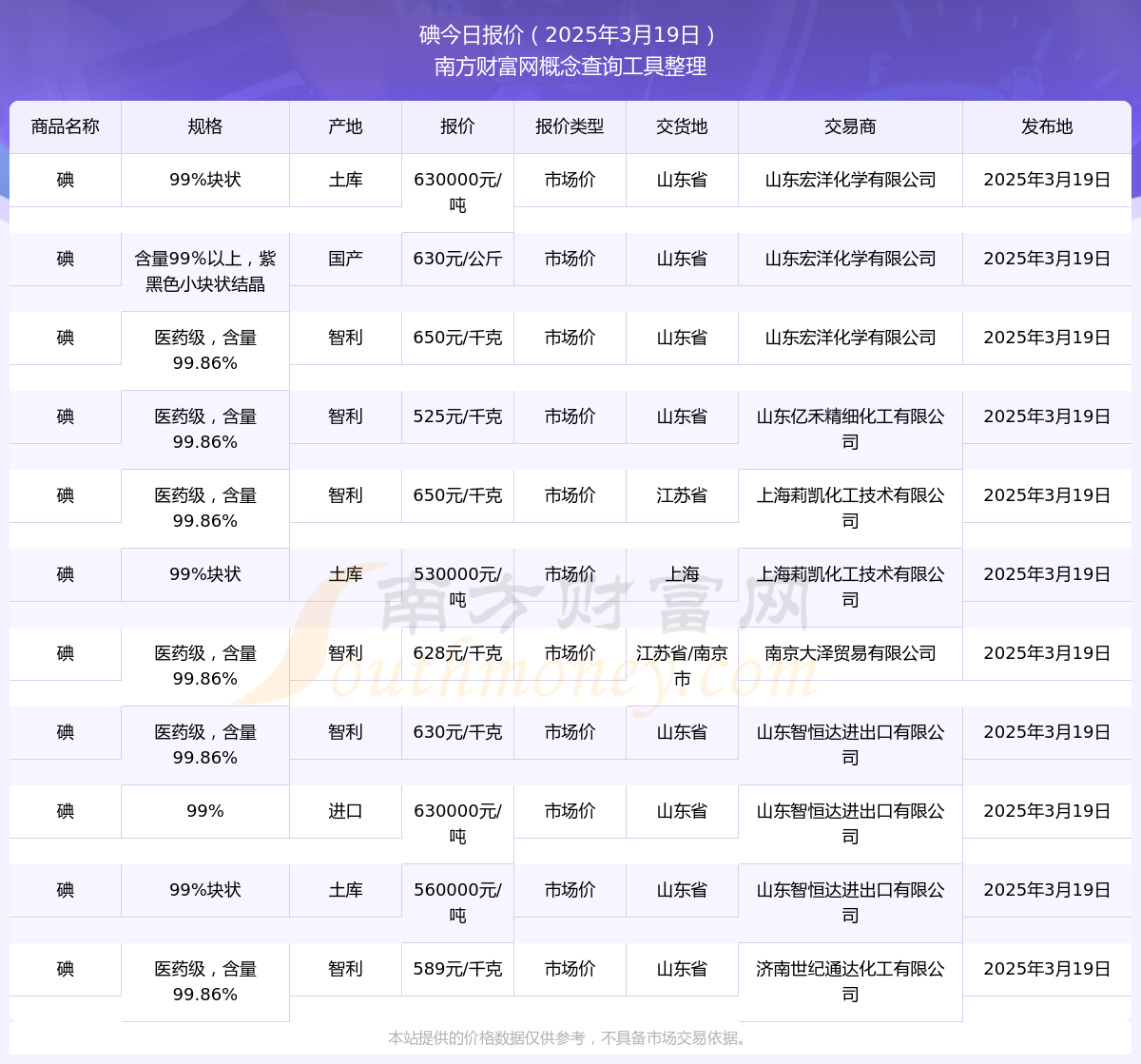
Task: Click the 发布地 column header
Action: pos(1047,126)
